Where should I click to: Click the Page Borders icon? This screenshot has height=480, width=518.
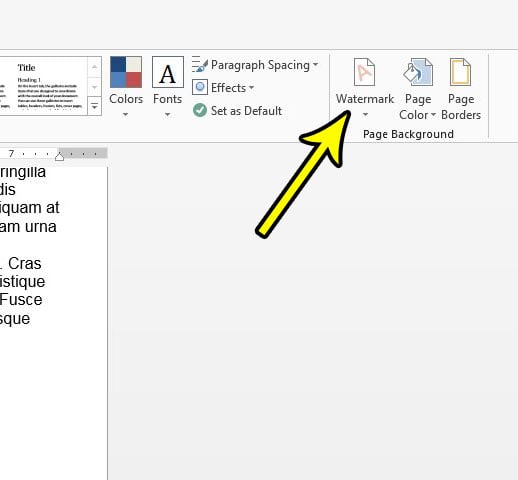(460, 72)
